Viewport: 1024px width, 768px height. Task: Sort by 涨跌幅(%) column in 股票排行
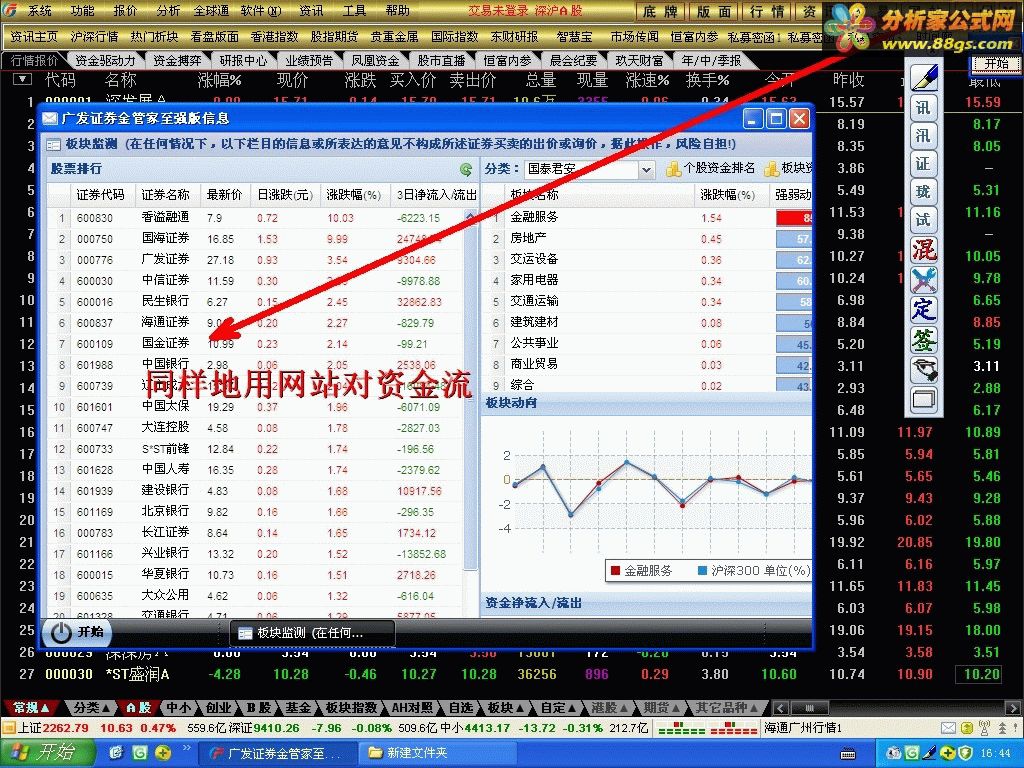pyautogui.click(x=353, y=195)
